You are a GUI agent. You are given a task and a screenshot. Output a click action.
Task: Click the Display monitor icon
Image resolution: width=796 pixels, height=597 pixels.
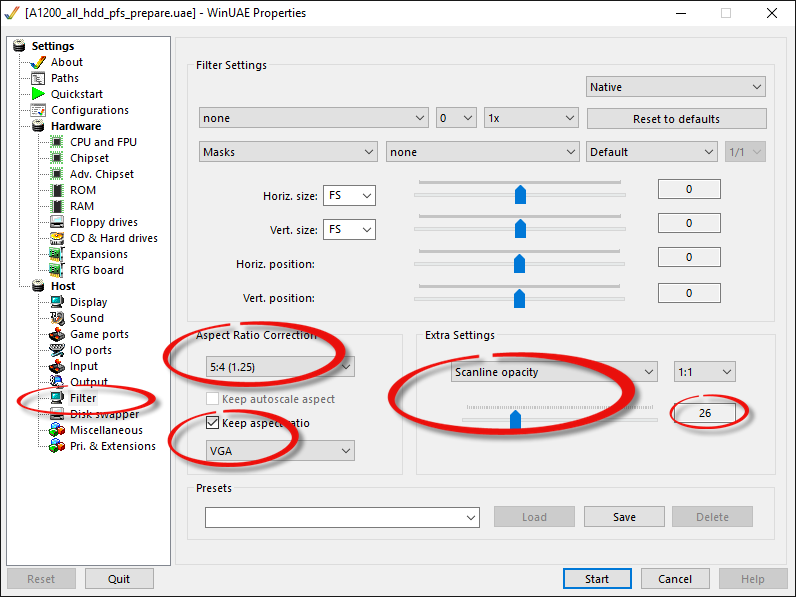57,302
